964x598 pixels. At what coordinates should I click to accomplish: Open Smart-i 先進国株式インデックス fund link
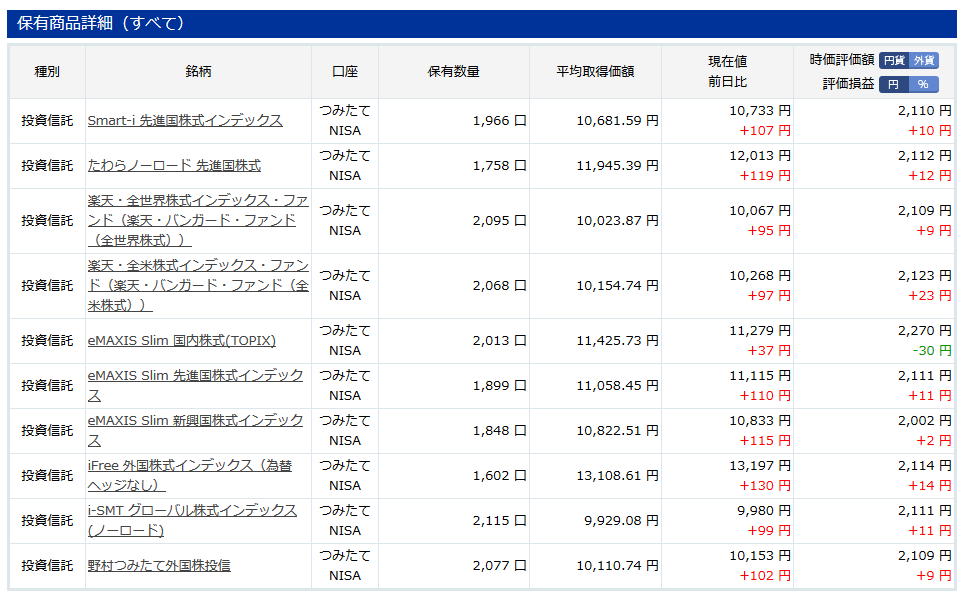[185, 120]
